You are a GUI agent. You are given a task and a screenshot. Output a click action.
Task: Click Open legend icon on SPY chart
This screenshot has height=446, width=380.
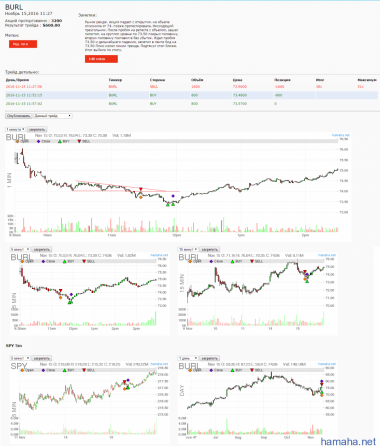point(22,370)
